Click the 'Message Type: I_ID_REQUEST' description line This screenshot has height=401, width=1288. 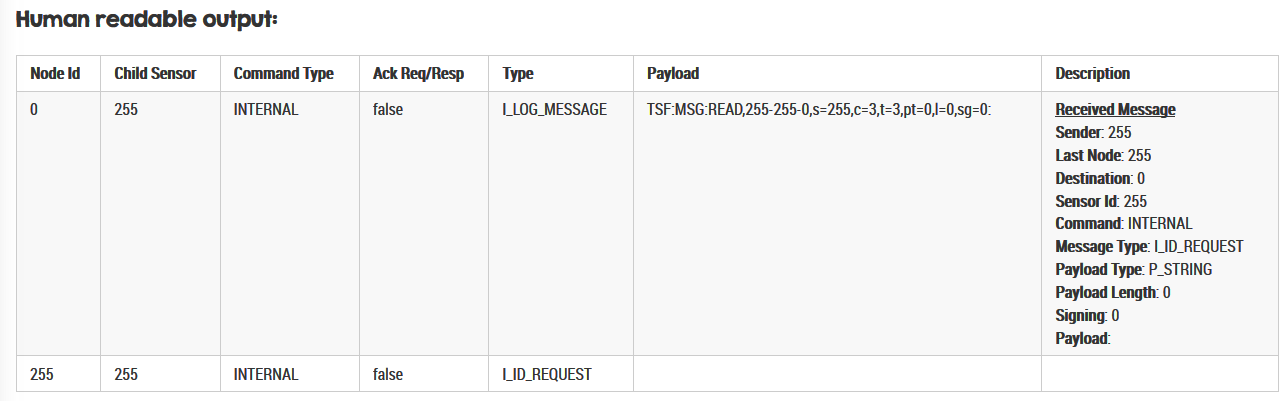coord(1149,247)
